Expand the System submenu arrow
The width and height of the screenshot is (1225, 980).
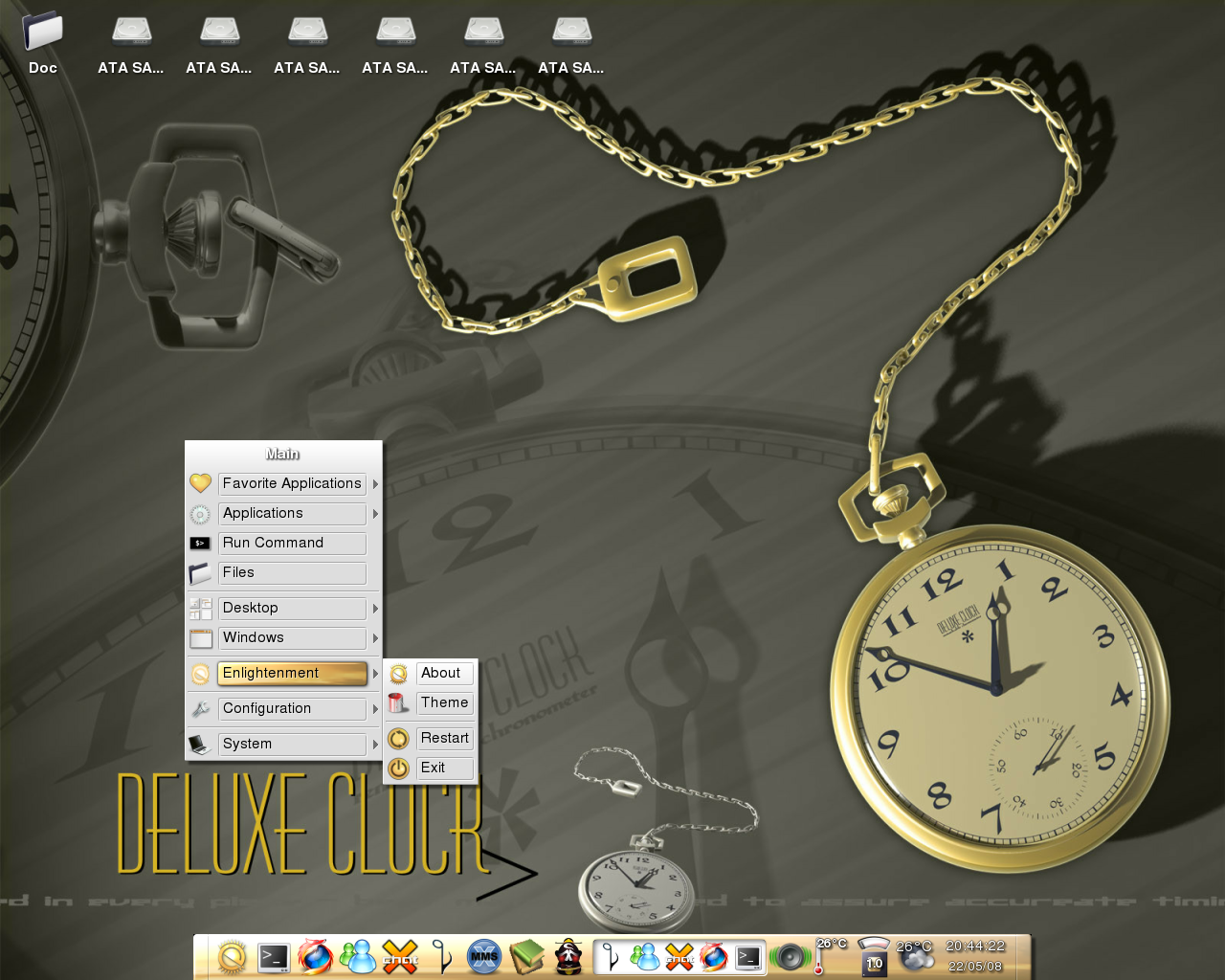(375, 745)
